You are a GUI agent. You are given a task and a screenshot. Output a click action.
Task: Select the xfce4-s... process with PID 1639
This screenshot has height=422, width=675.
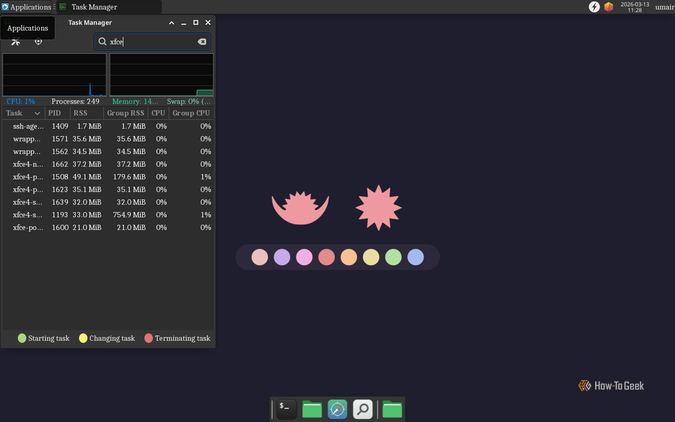click(28, 202)
